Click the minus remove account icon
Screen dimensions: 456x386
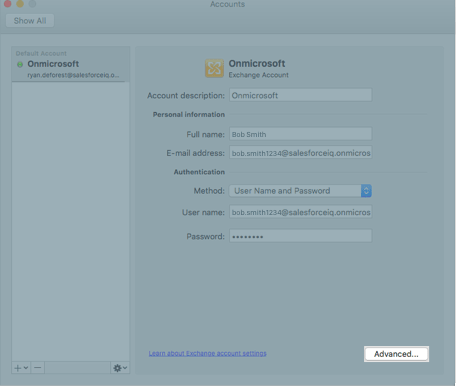click(38, 368)
